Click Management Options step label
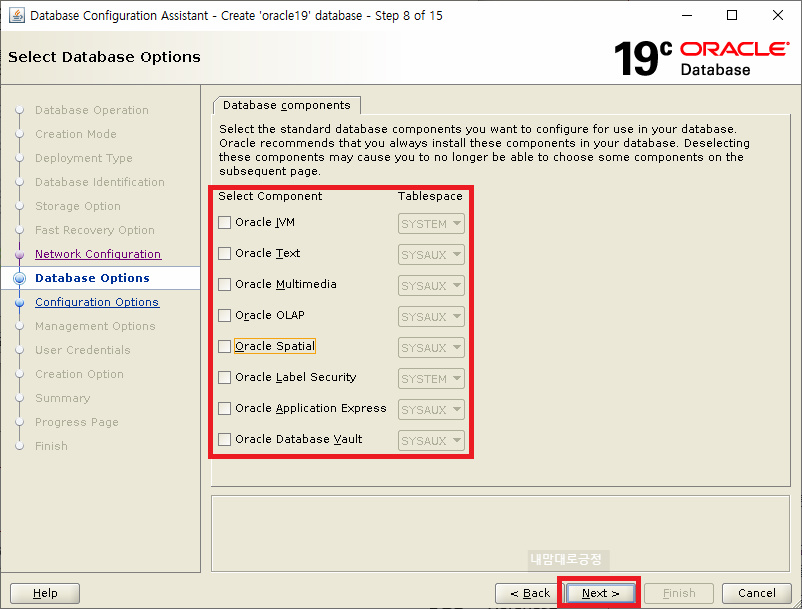The image size is (802, 609). pos(95,326)
